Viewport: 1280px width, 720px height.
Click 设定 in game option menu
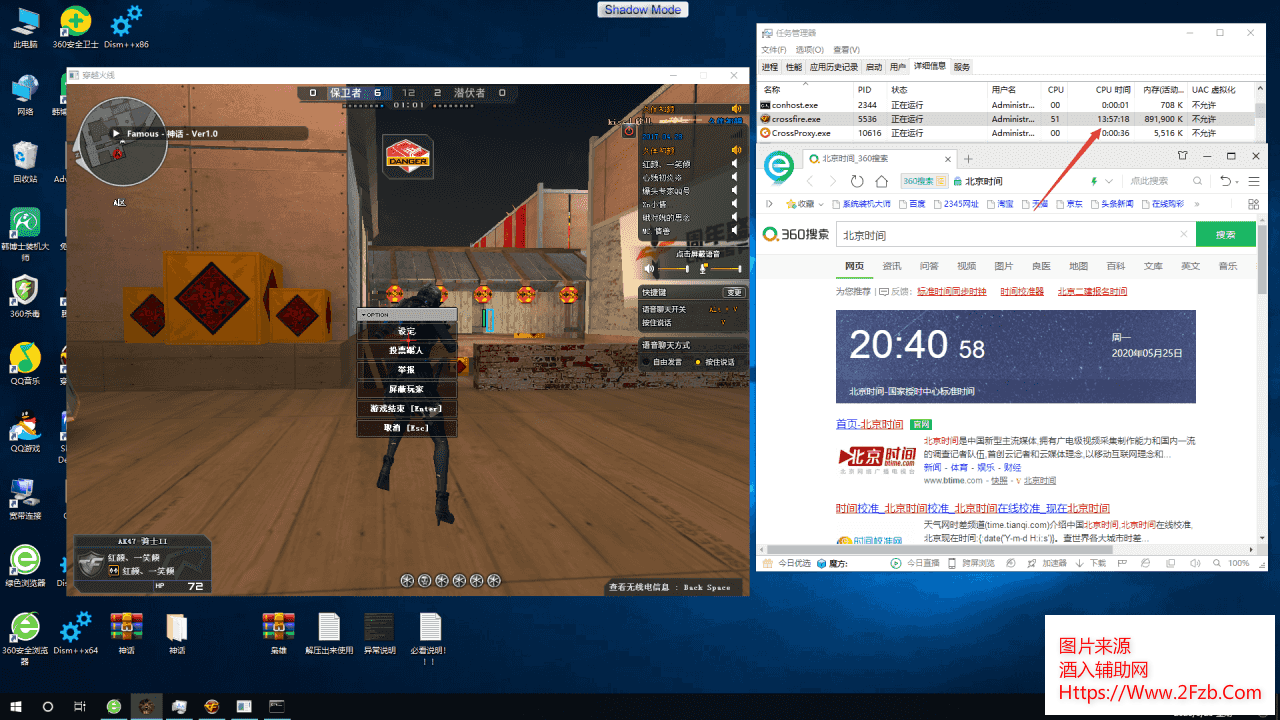[406, 331]
